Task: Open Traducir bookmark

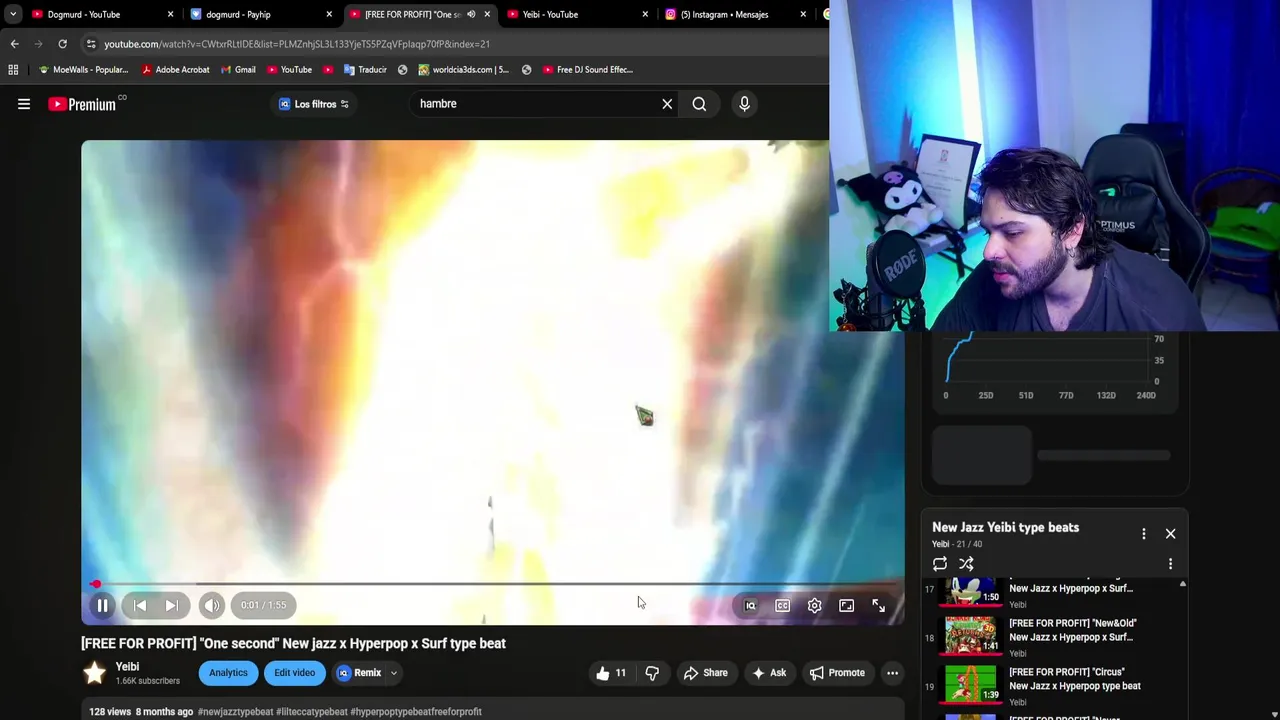Action: click(365, 70)
